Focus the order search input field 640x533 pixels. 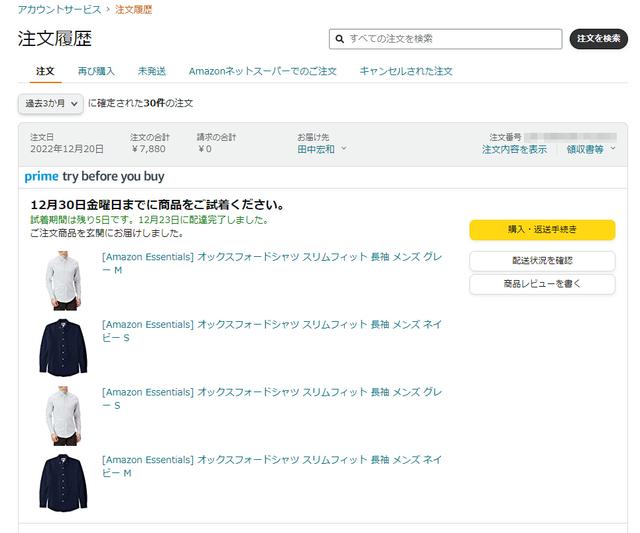445,39
